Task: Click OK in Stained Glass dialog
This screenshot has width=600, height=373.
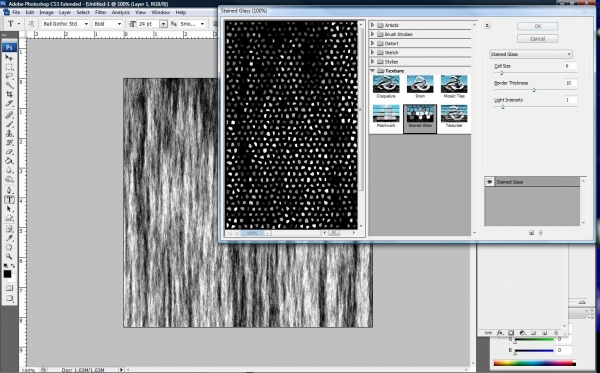Action: (x=538, y=26)
